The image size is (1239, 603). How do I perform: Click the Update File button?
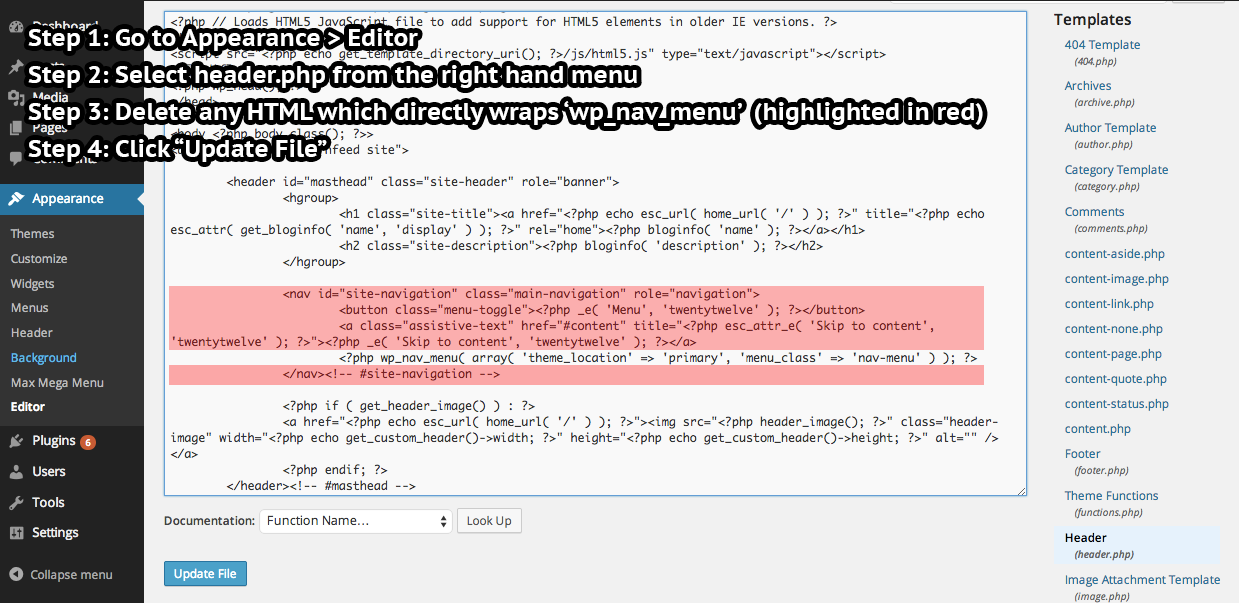click(x=205, y=574)
